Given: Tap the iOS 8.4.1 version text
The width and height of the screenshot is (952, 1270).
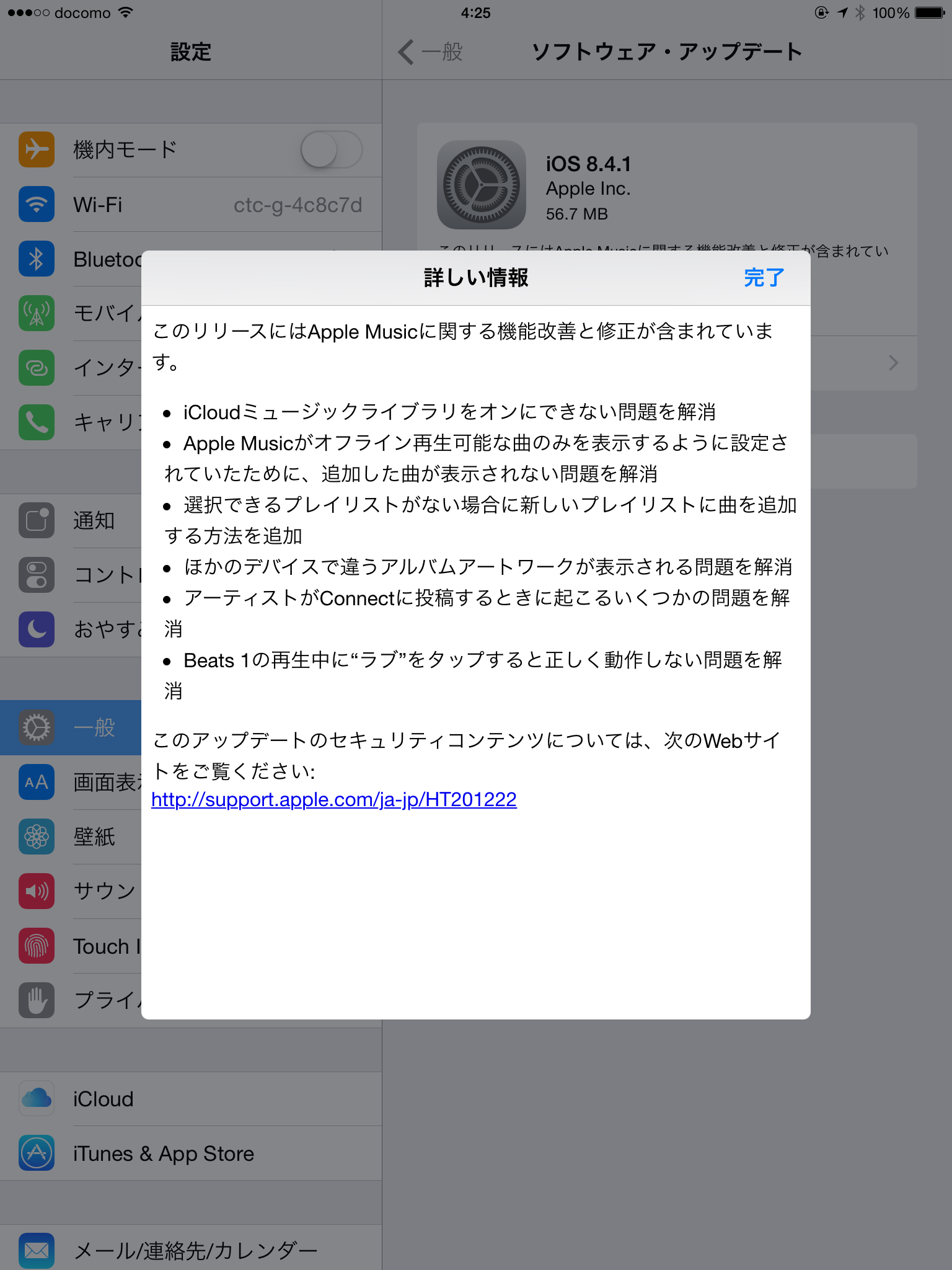Looking at the screenshot, I should pos(588,164).
